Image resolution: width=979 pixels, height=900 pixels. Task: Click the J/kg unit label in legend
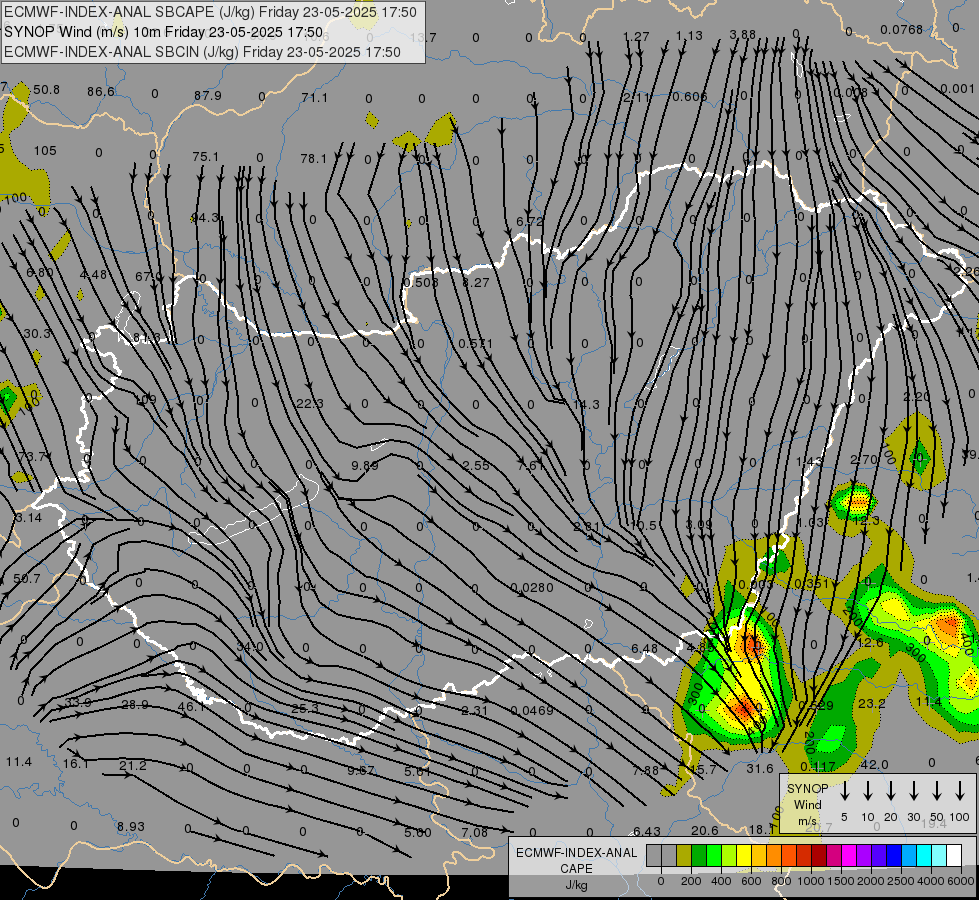pyautogui.click(x=576, y=885)
